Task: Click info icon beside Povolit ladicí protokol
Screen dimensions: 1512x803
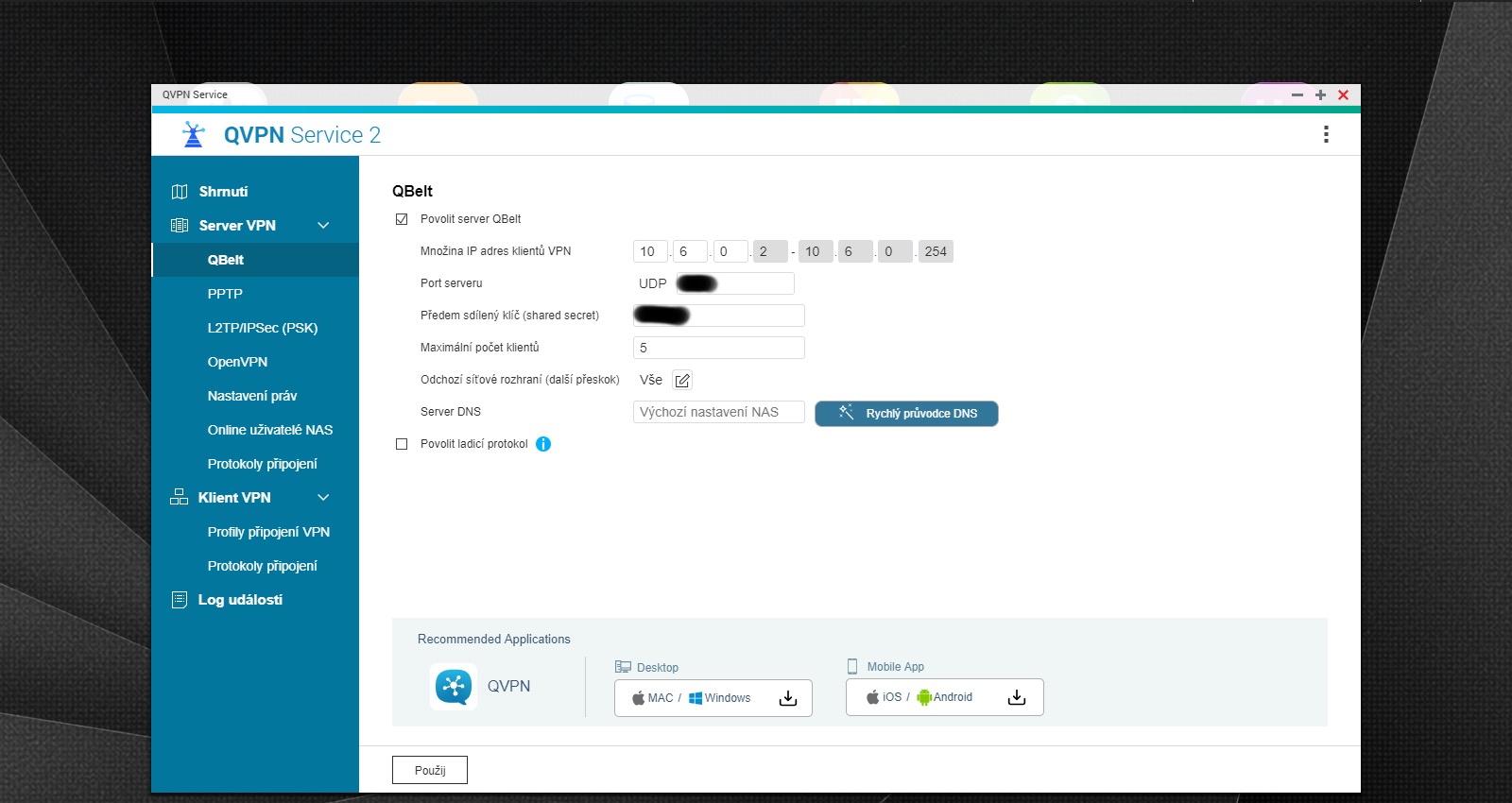Action: point(543,444)
